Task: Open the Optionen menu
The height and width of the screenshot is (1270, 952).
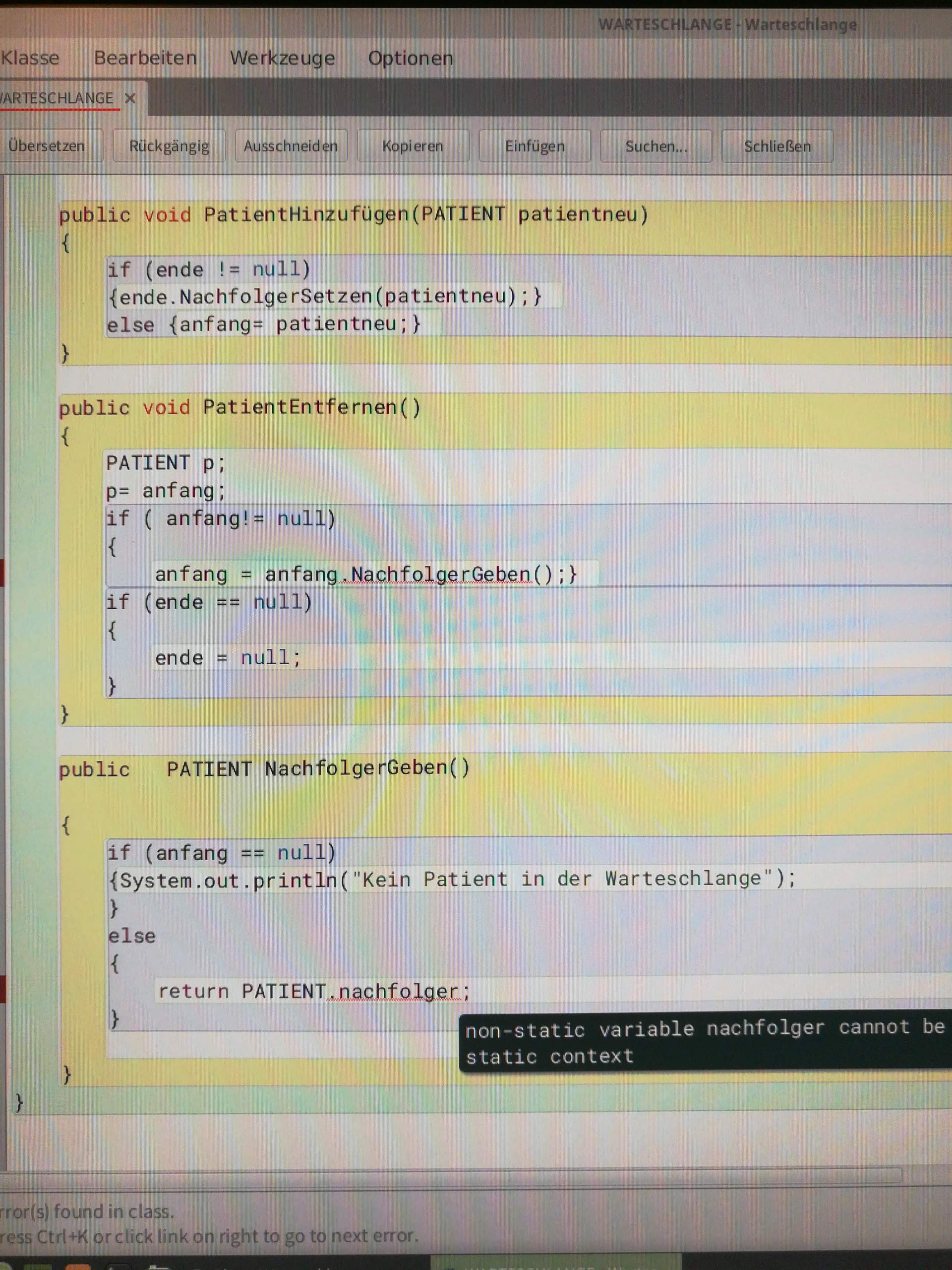Action: tap(410, 58)
